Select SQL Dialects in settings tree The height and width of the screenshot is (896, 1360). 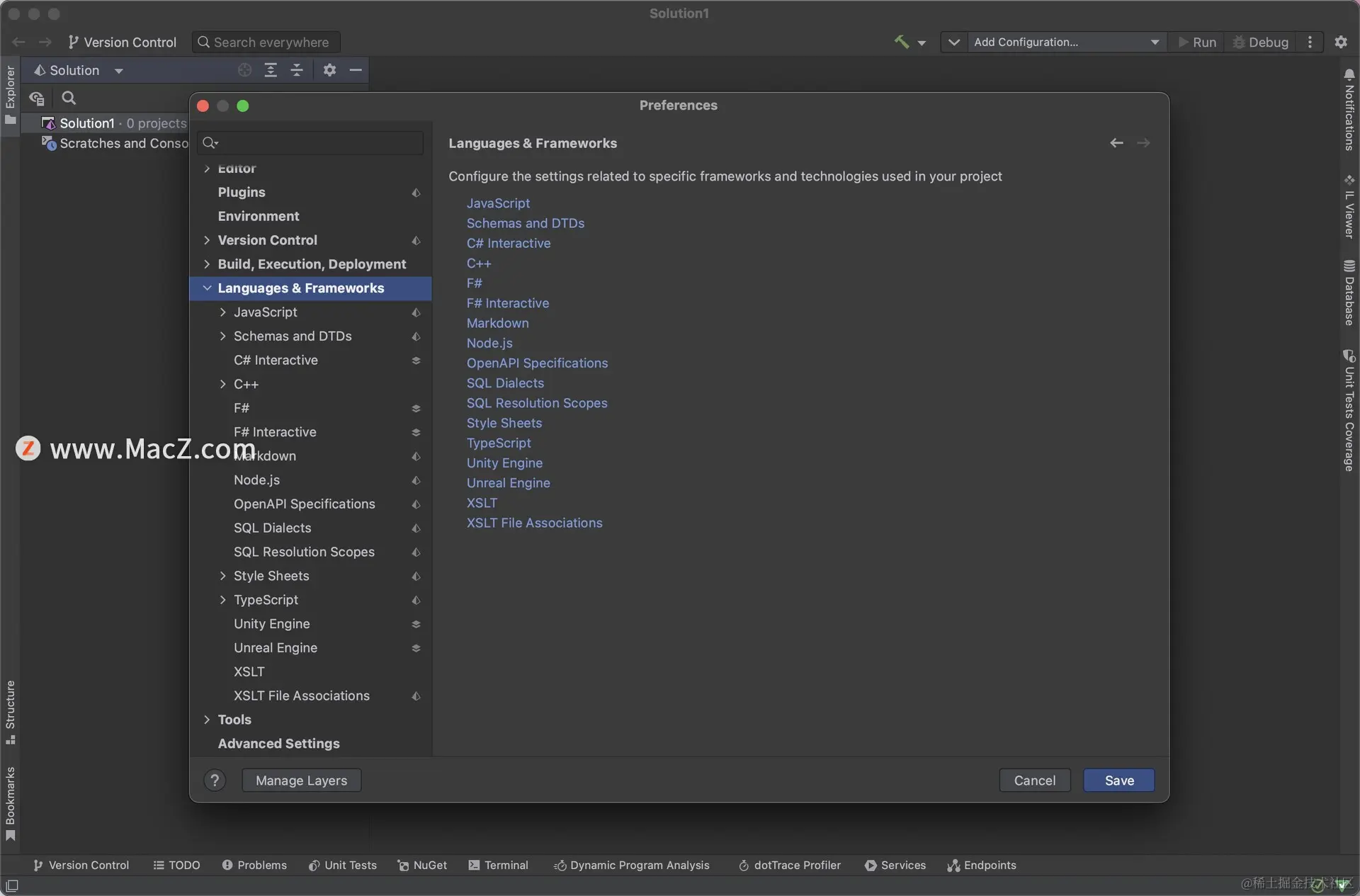273,528
